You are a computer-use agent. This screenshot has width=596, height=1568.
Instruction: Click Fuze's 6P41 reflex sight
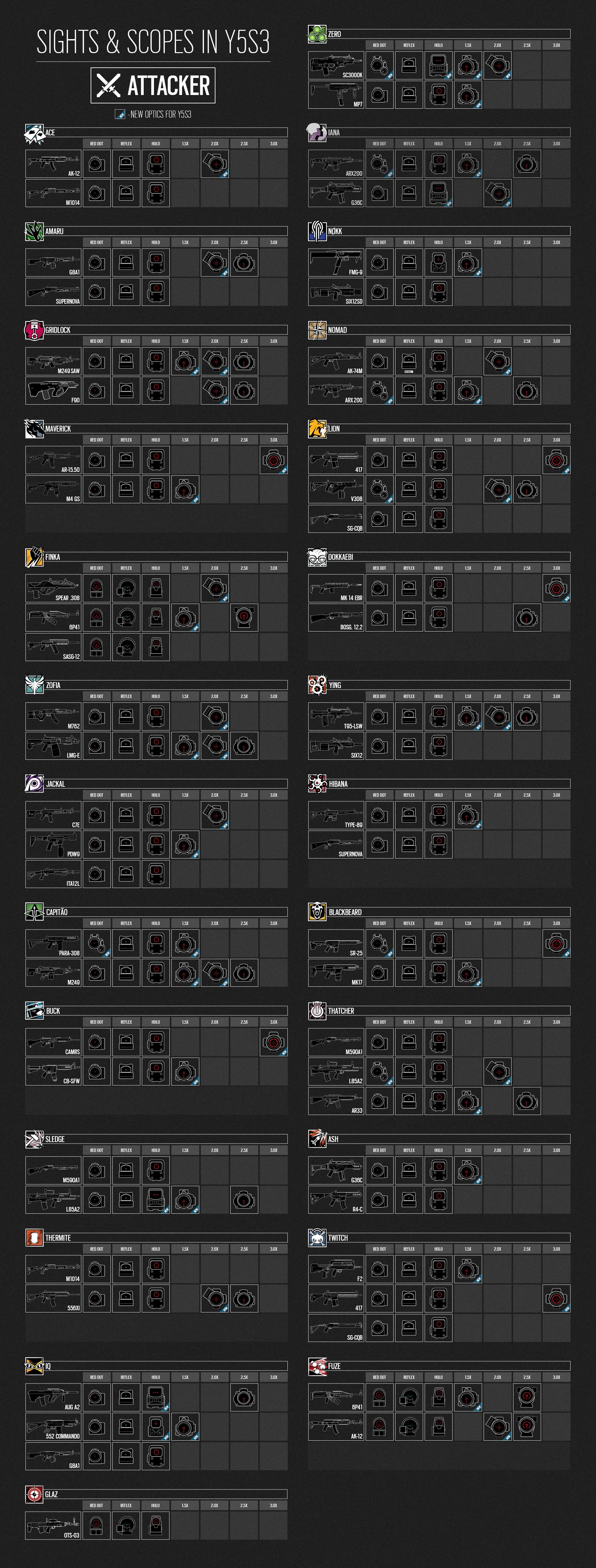click(x=409, y=1397)
